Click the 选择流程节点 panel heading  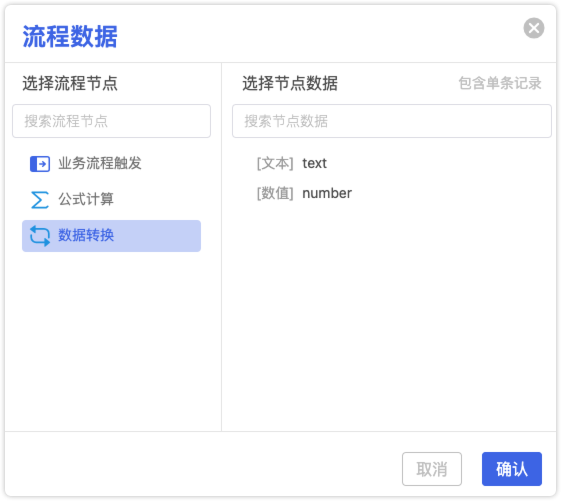70,83
